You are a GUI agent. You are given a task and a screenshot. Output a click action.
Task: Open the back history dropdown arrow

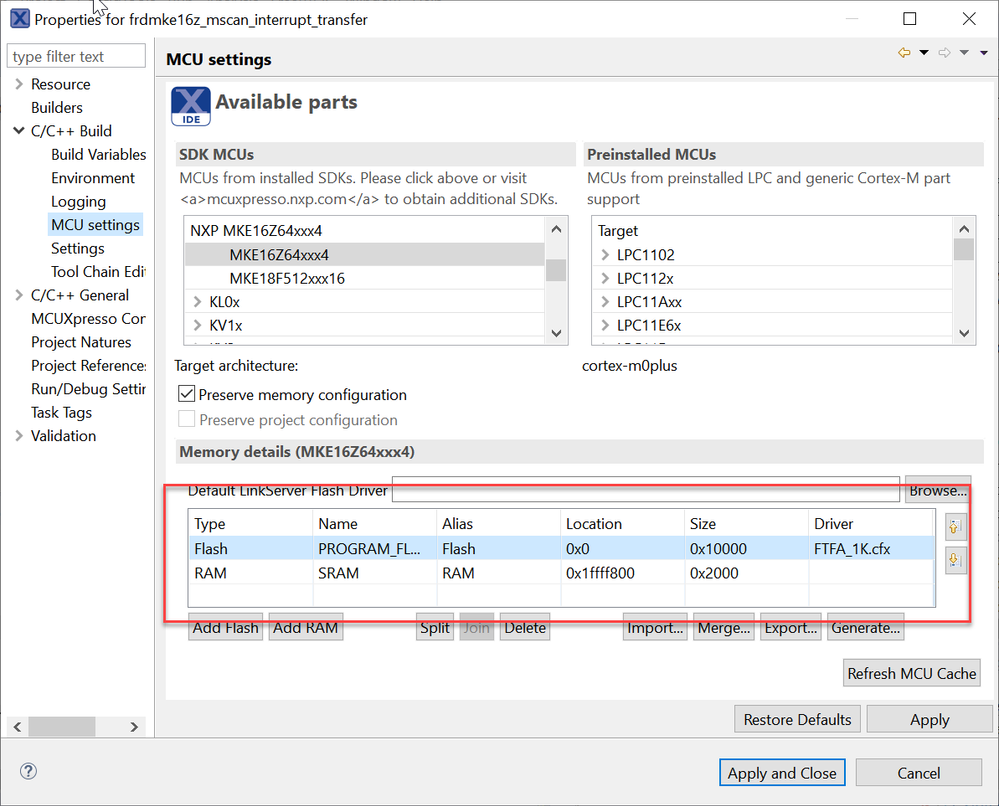924,53
